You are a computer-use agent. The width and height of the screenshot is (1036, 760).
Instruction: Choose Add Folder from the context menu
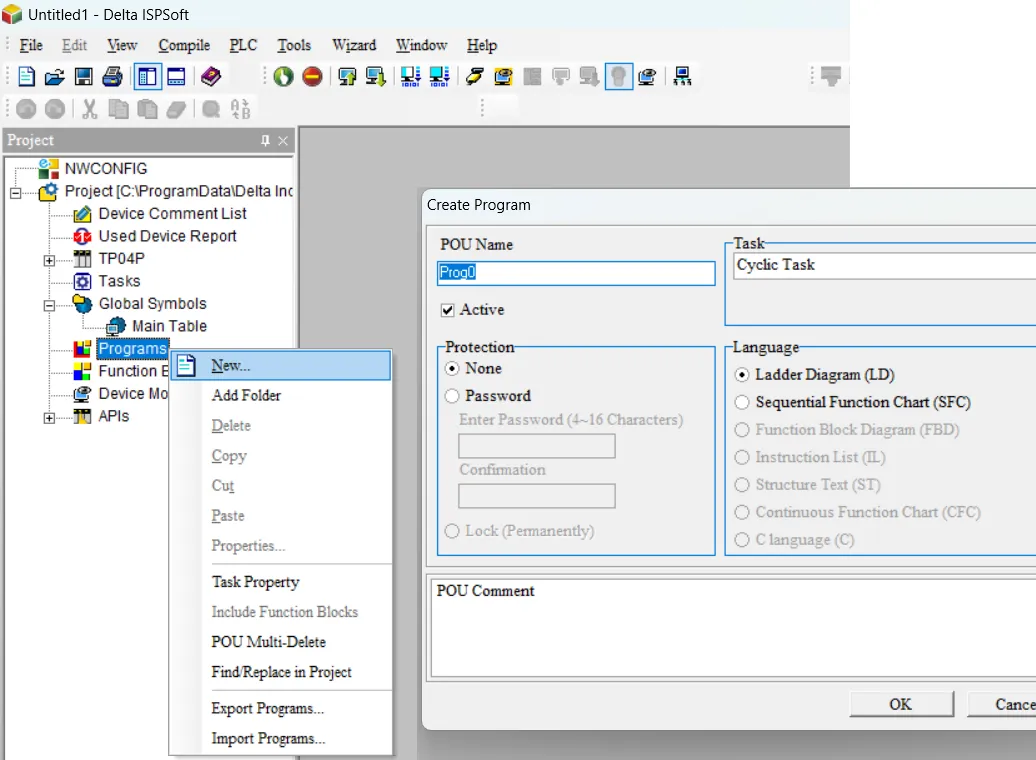pyautogui.click(x=281, y=395)
